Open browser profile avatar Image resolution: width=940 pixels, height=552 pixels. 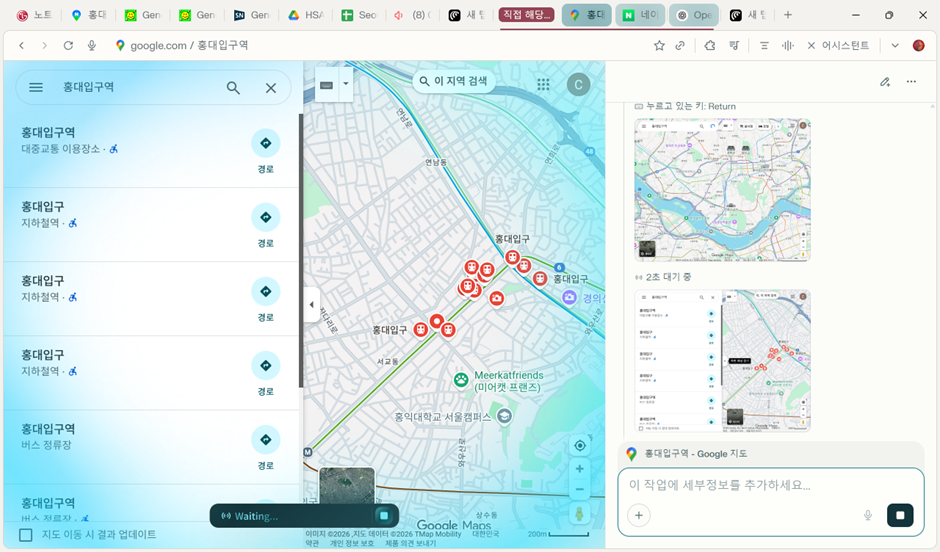click(x=918, y=46)
